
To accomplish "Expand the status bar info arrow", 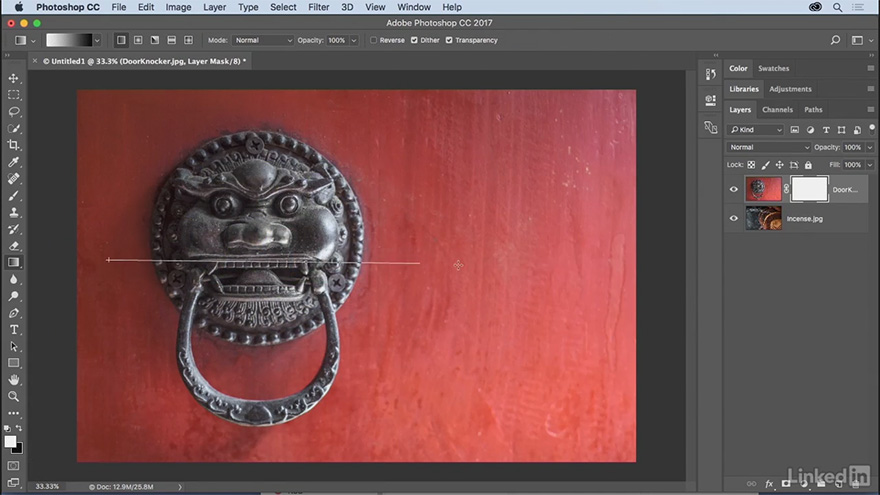I will click(x=180, y=487).
